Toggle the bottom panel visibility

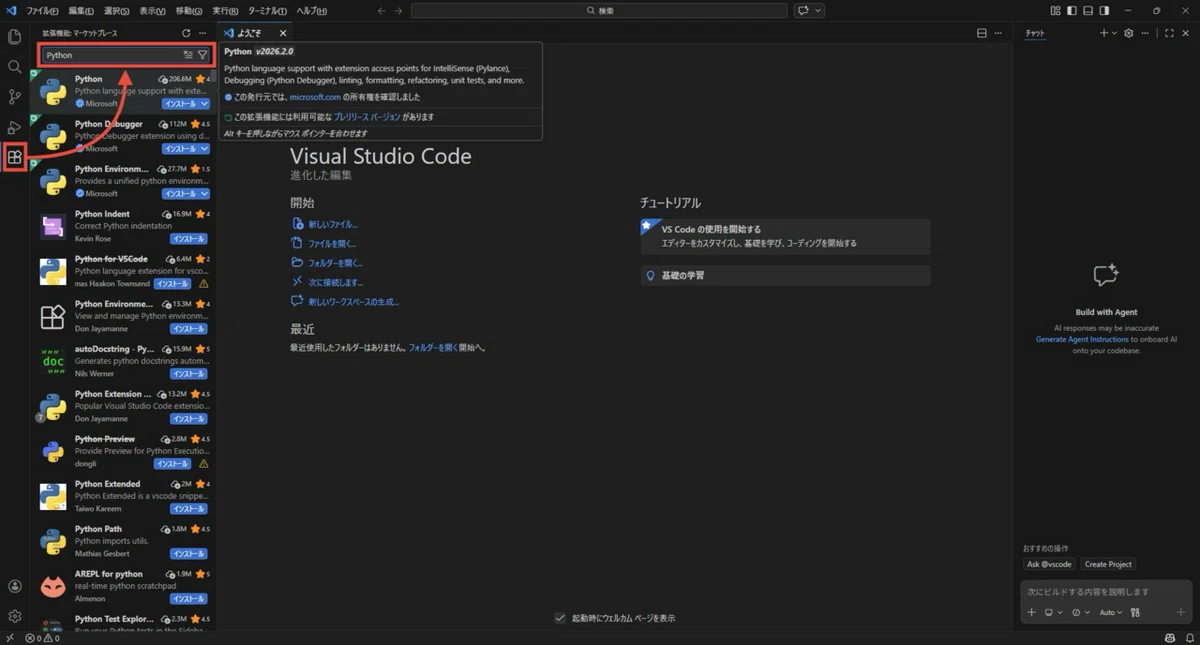click(1088, 10)
